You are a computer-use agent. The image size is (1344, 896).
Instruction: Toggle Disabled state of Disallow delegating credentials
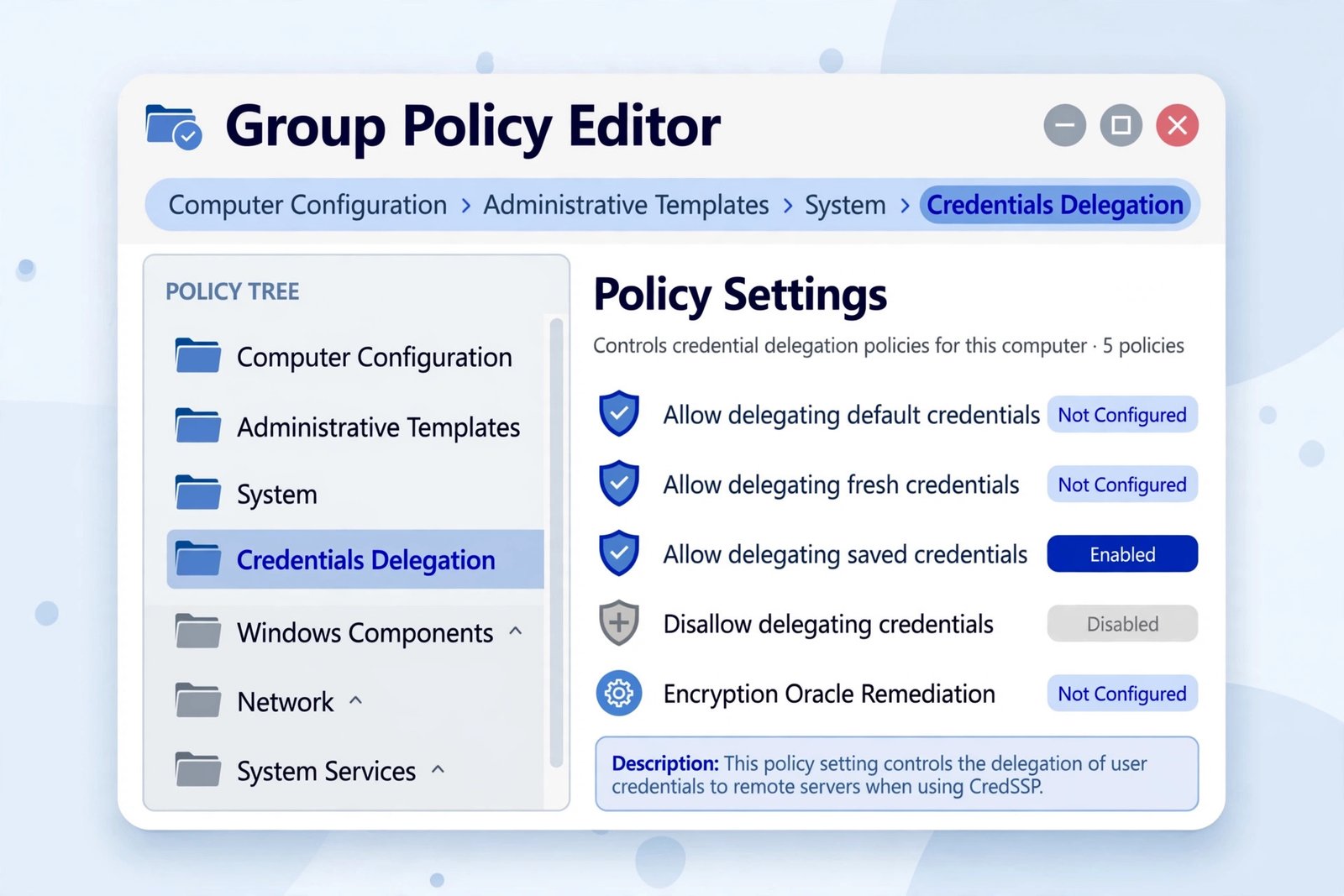pyautogui.click(x=1122, y=624)
